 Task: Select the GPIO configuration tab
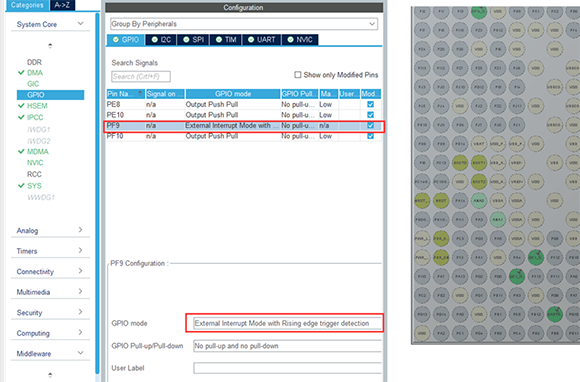click(x=126, y=40)
